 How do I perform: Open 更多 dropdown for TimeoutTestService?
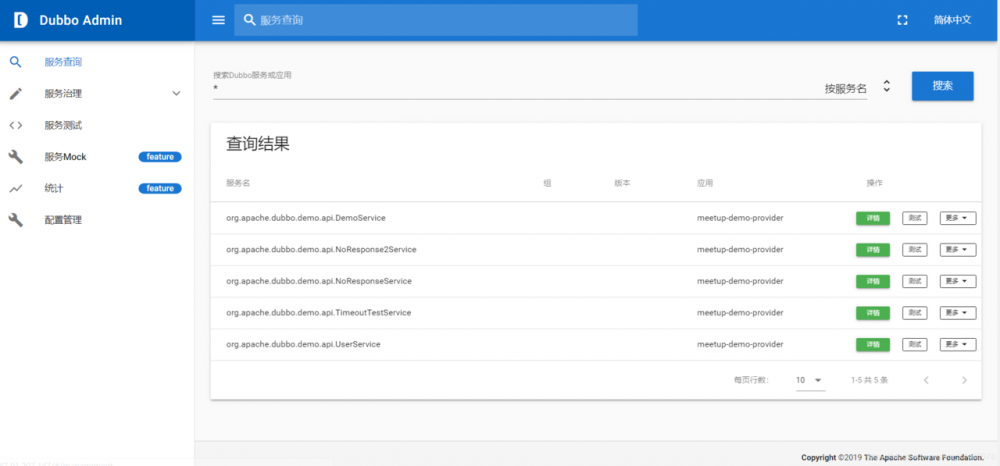click(958, 313)
